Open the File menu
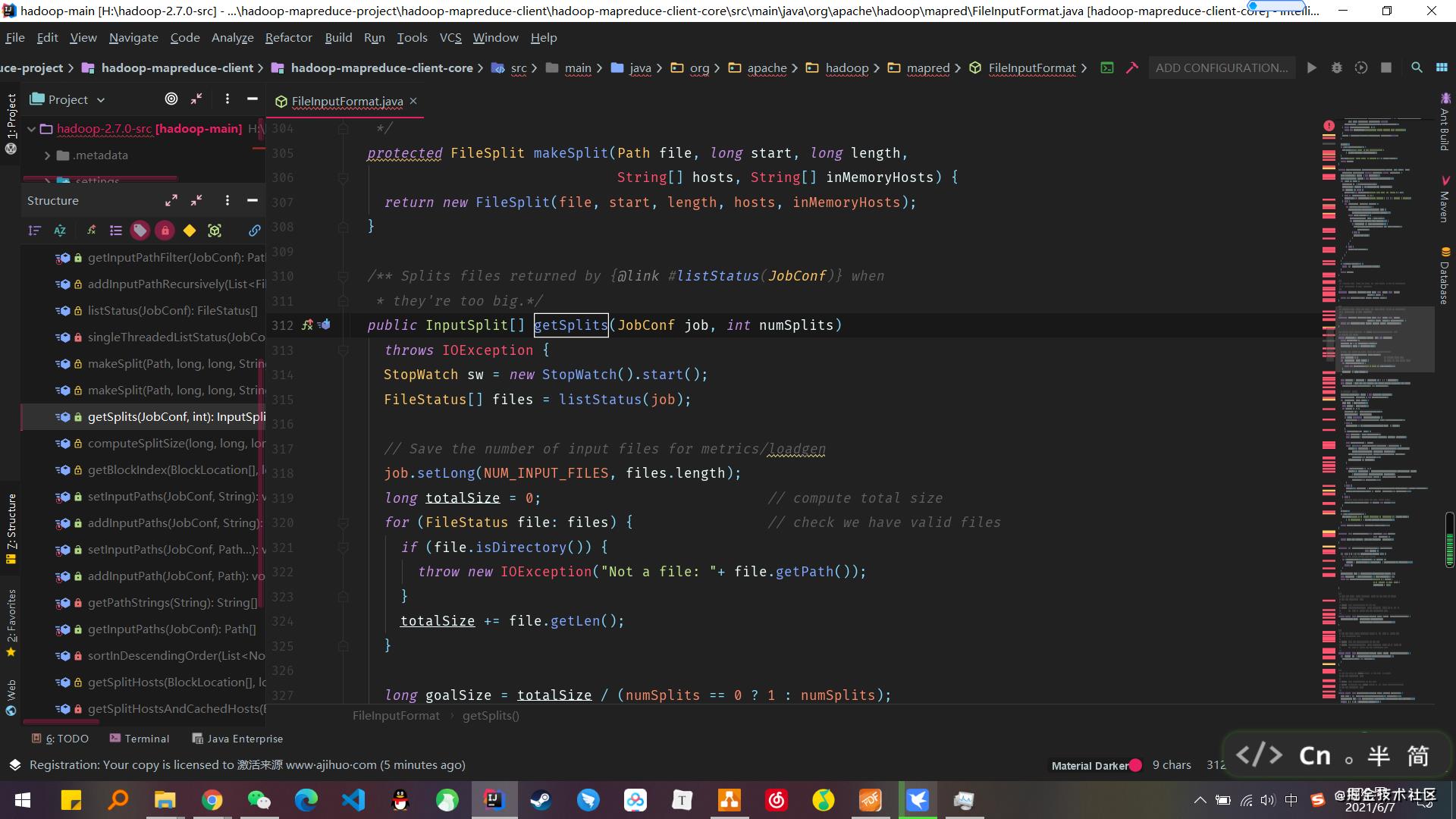 tap(15, 37)
